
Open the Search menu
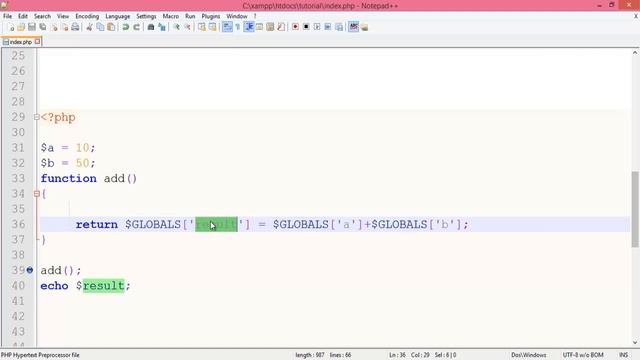tap(42, 16)
